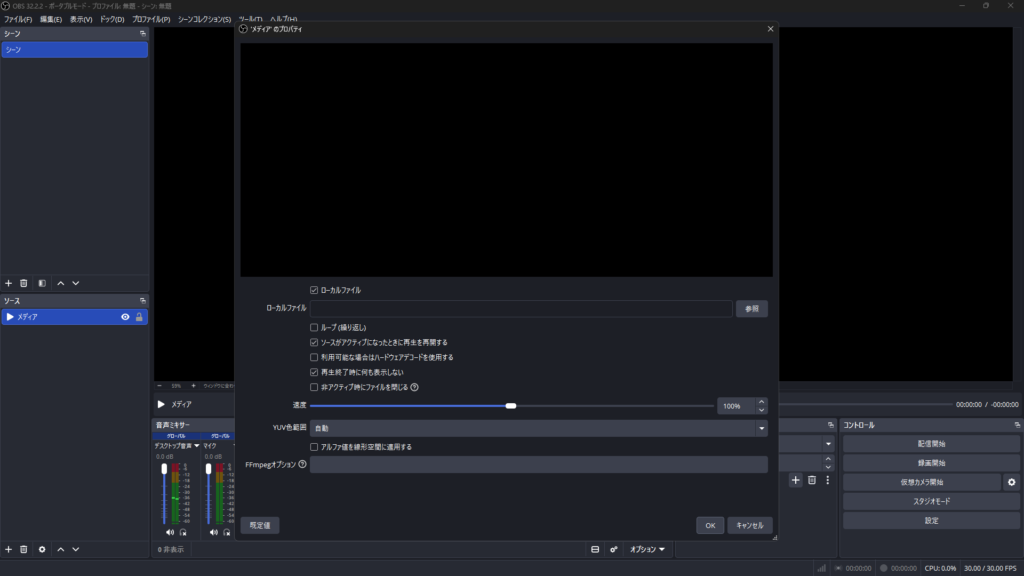1024x576 pixels.
Task: Increase the 速度 value with up arrow
Action: [x=761, y=402]
